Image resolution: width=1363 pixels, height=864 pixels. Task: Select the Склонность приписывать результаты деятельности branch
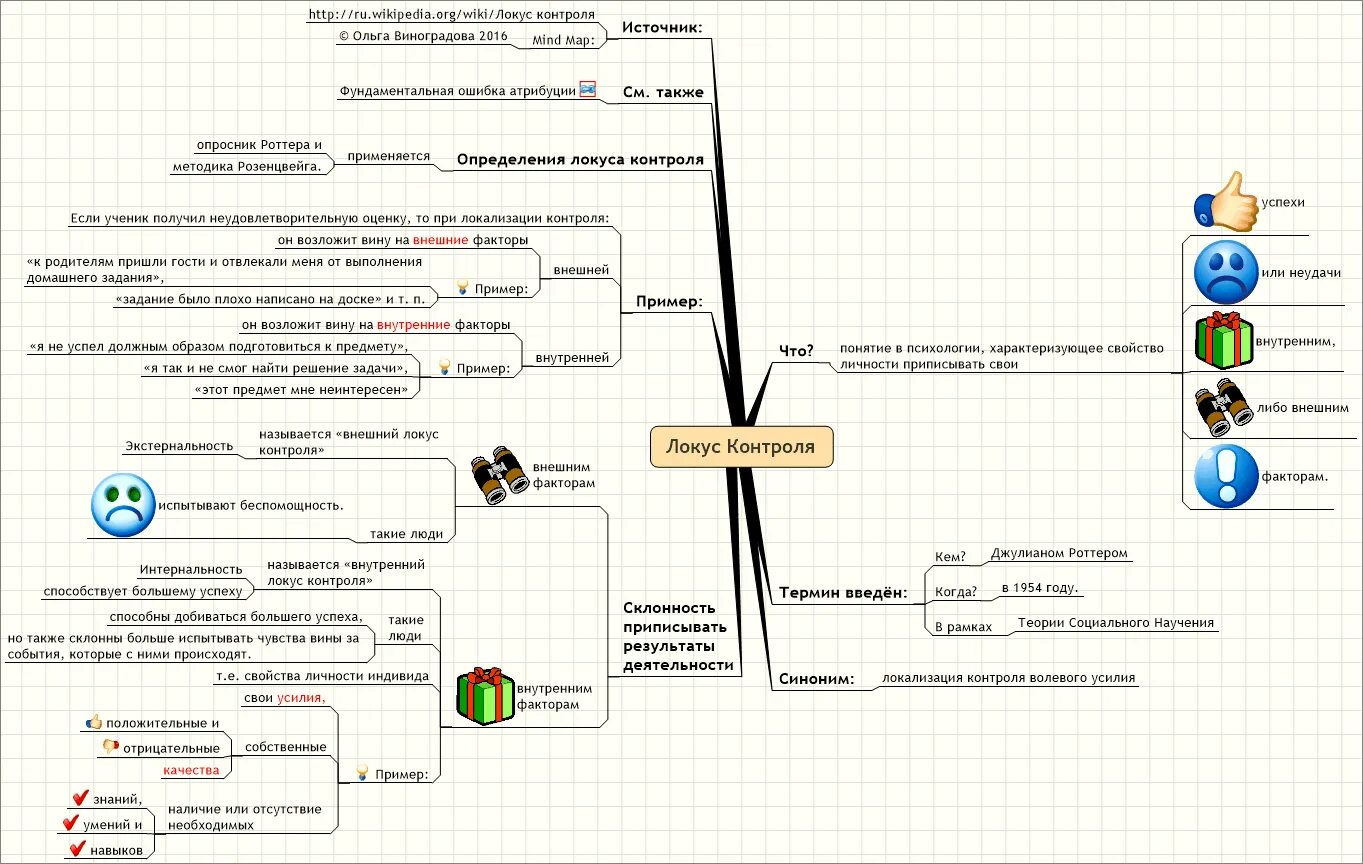click(678, 636)
